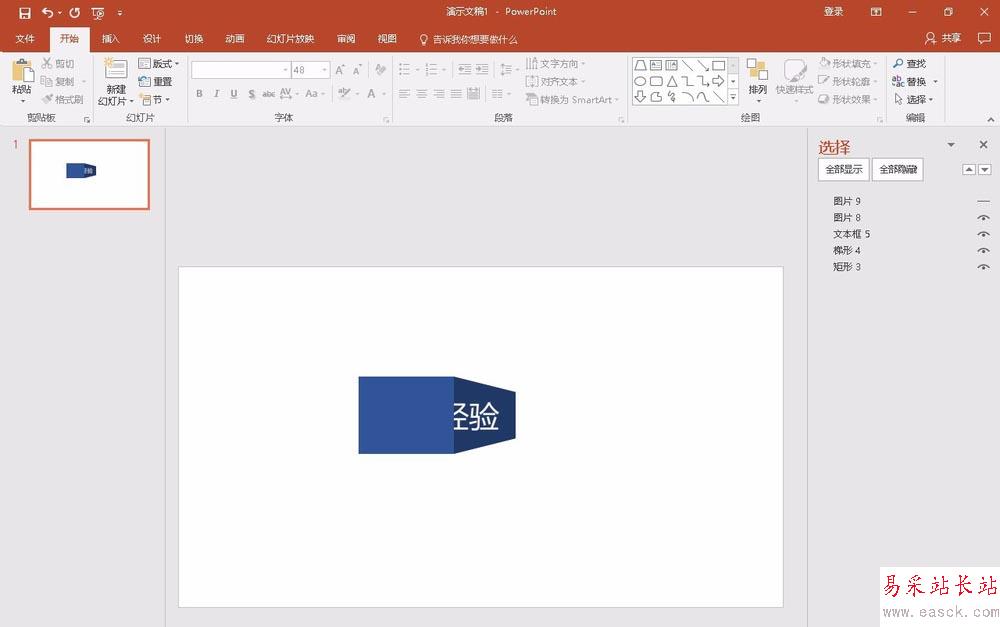This screenshot has width=1000, height=627.
Task: Click the Share (共享) button
Action: pos(943,38)
